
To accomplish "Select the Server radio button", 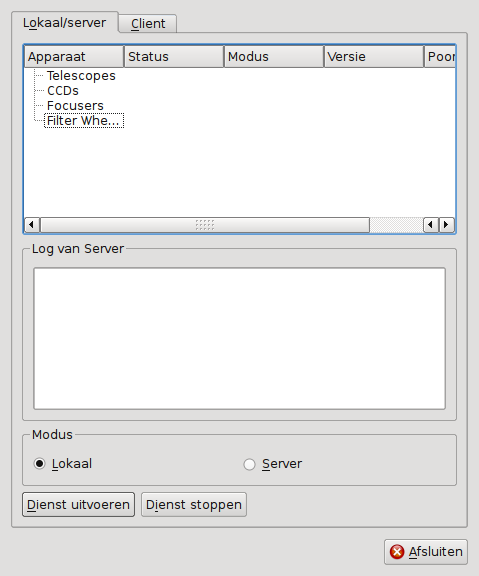I will pyautogui.click(x=249, y=464).
